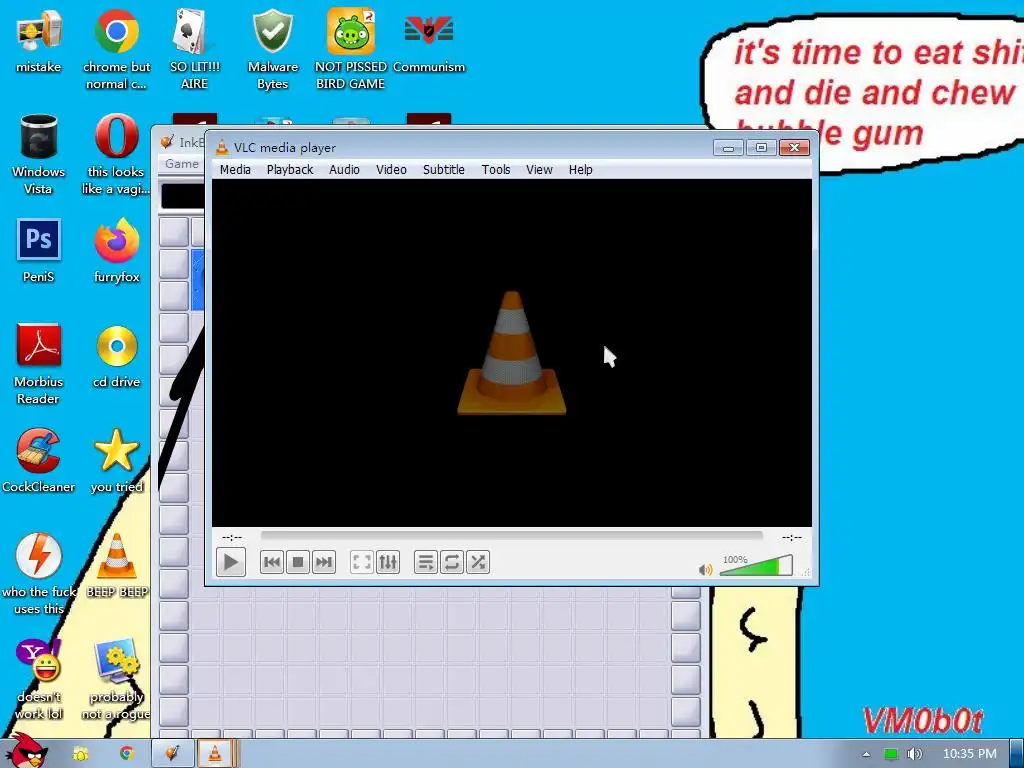Click the 10:35 PM taskbar clock
The height and width of the screenshot is (768, 1024).
pos(970,754)
